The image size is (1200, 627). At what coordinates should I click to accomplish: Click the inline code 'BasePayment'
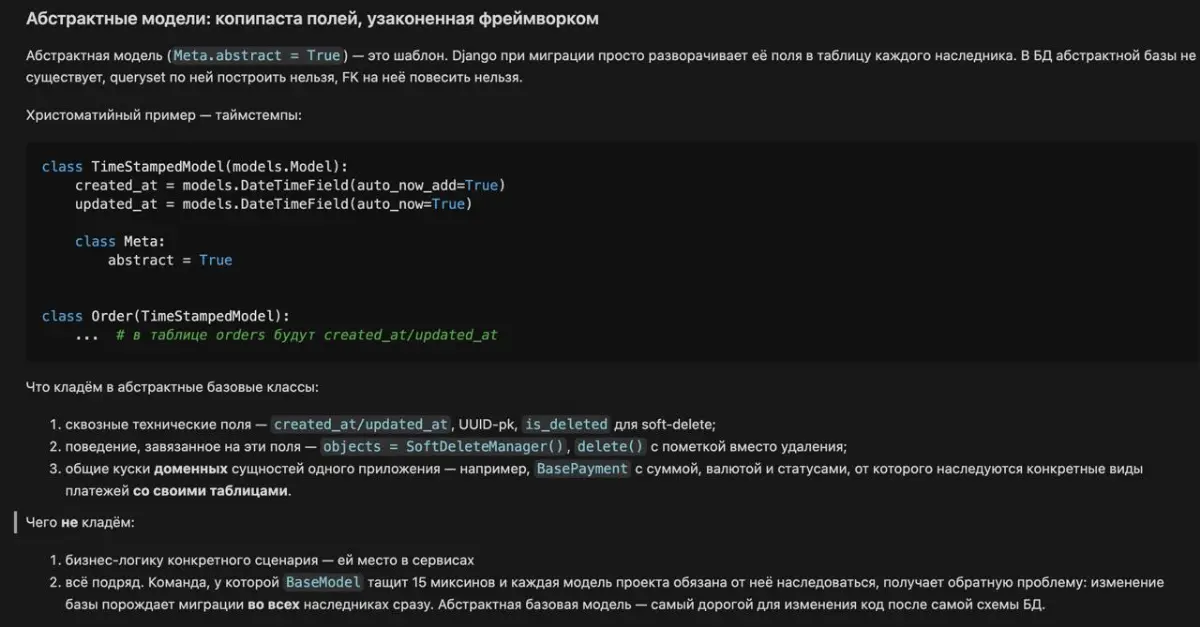coord(582,468)
